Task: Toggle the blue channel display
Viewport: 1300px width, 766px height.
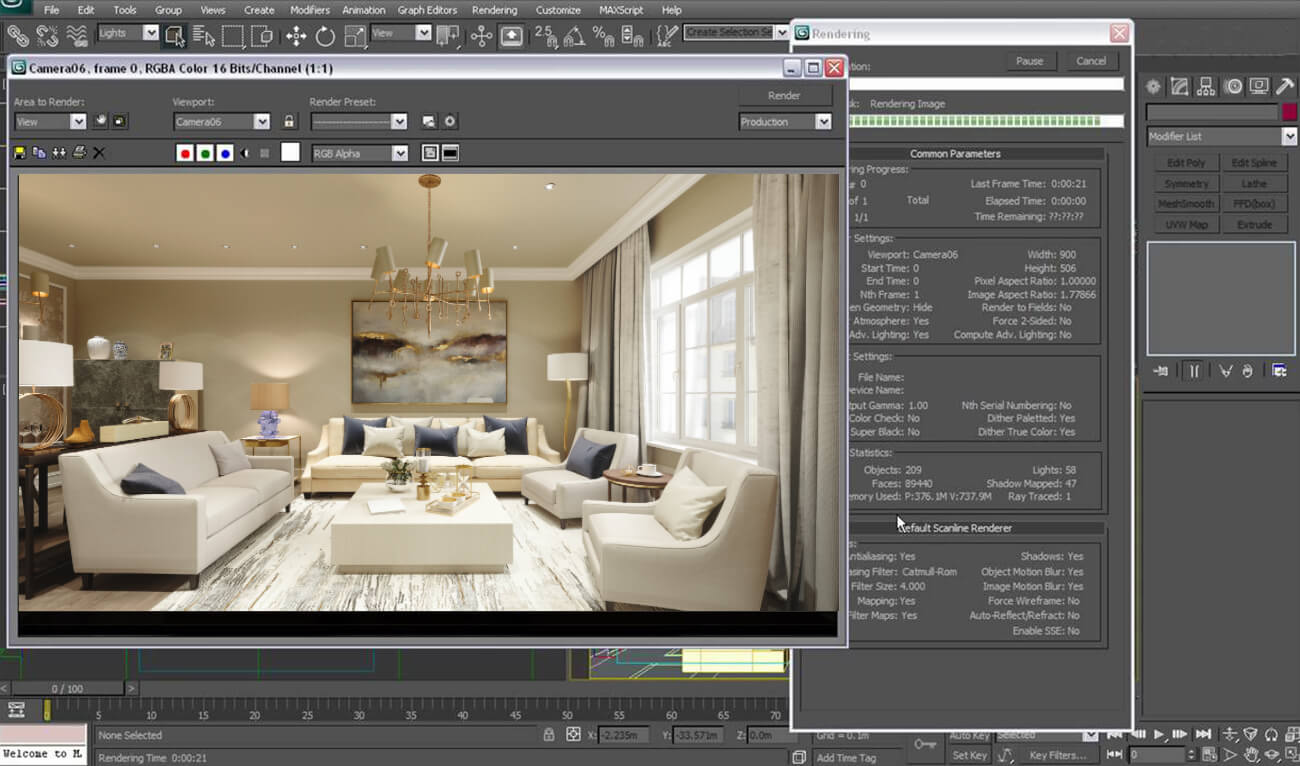Action: 225,153
